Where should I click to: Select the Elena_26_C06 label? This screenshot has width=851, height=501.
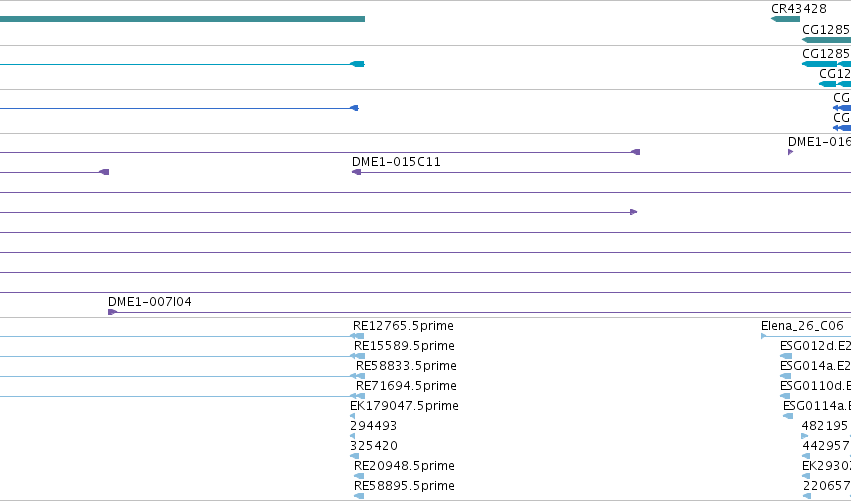[802, 326]
